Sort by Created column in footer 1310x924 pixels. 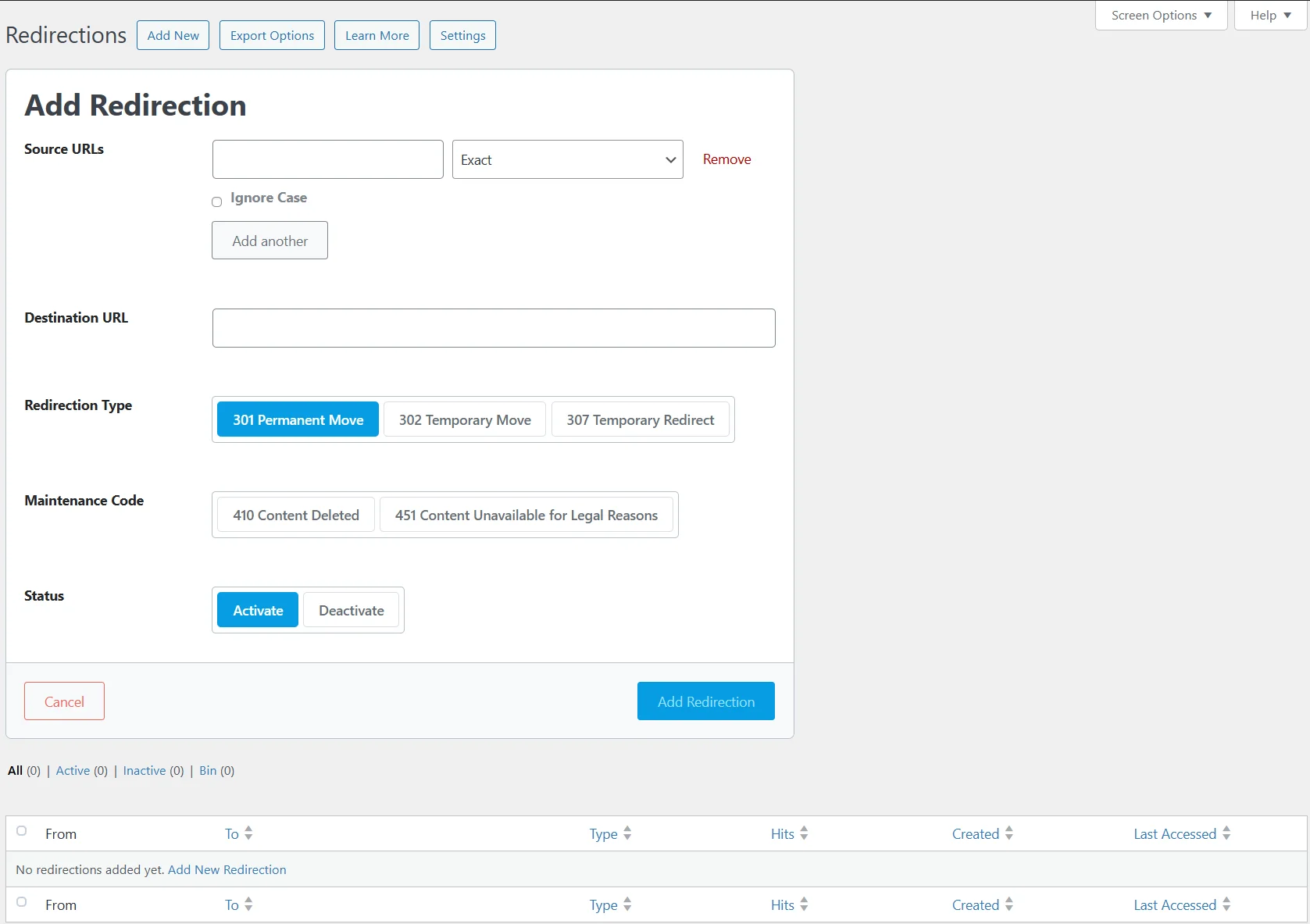coord(983,904)
